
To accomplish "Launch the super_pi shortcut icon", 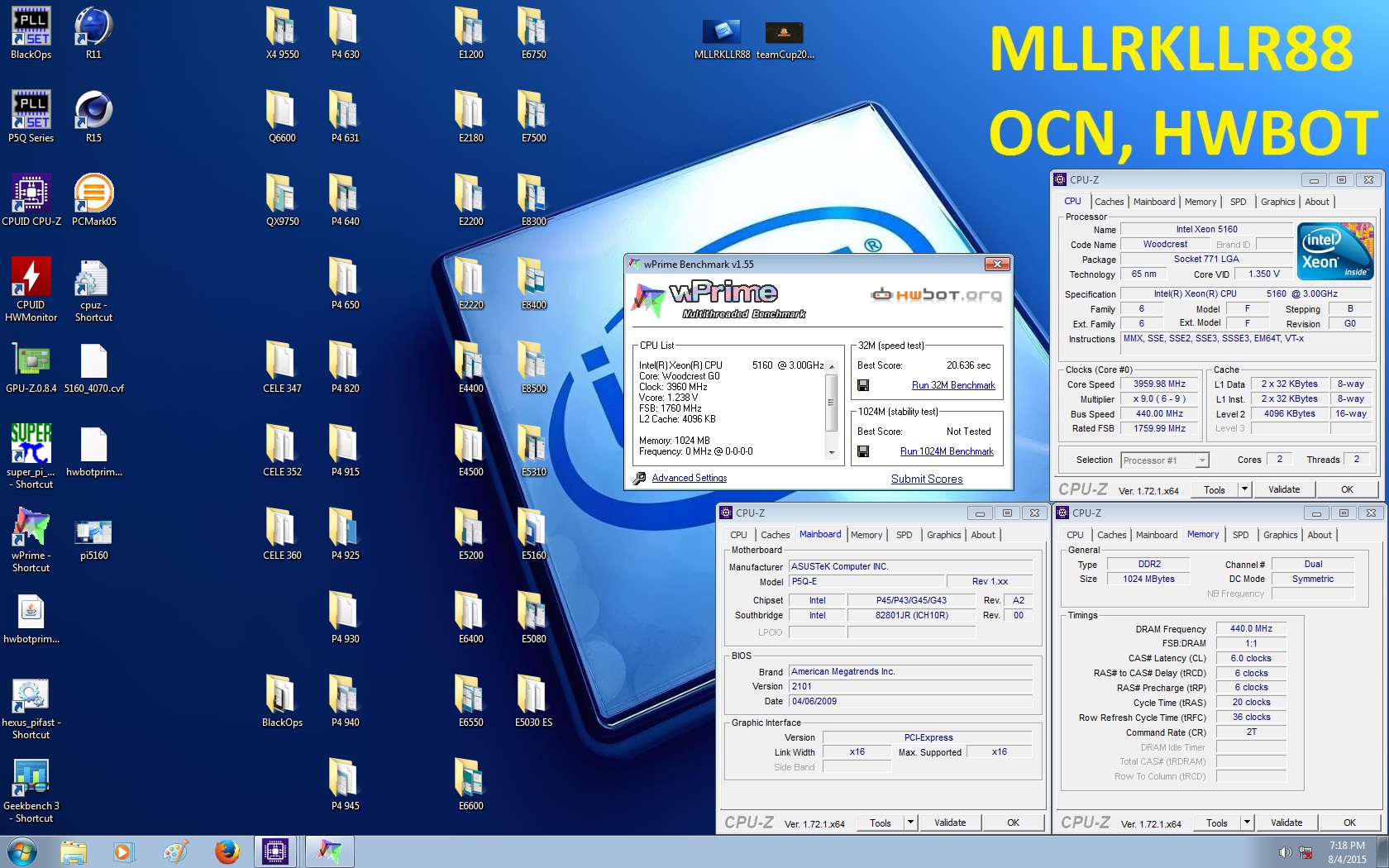I will [31, 444].
